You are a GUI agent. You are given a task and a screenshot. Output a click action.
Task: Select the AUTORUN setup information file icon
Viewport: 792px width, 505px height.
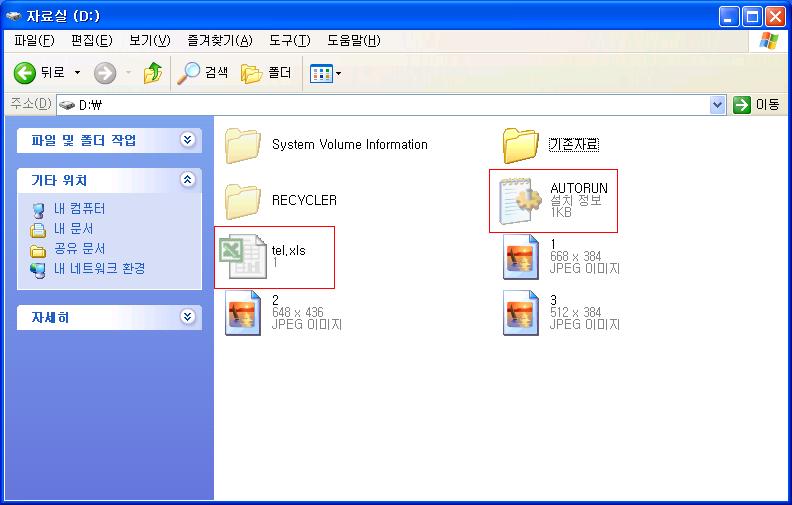point(519,201)
